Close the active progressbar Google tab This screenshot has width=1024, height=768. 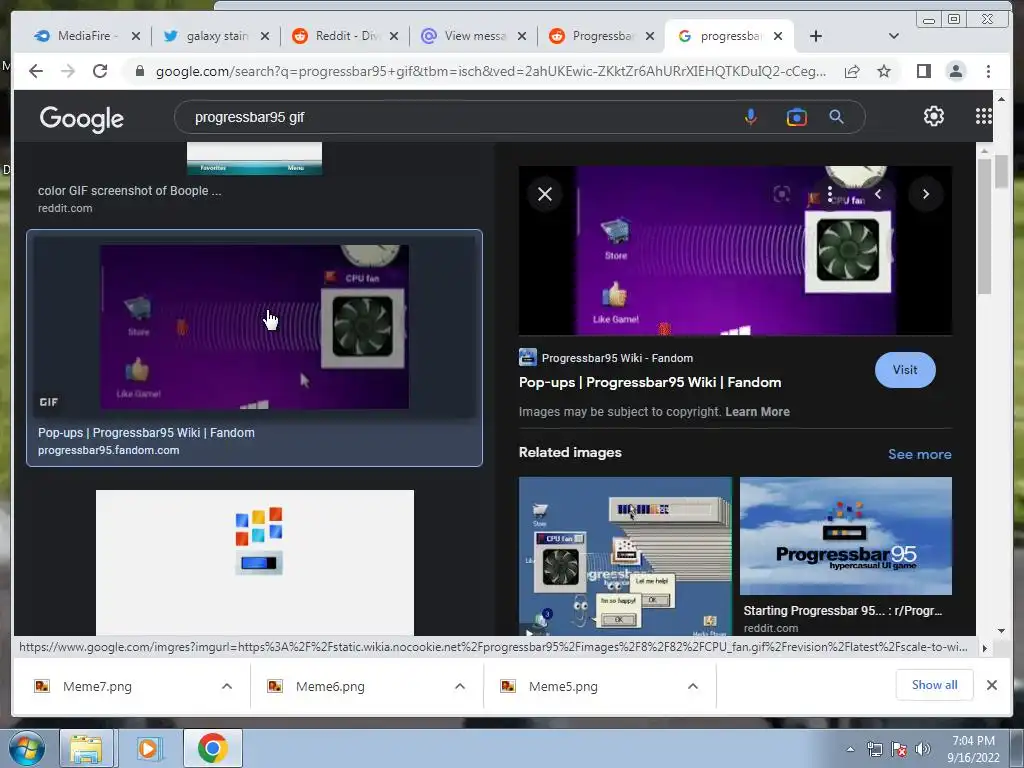click(778, 36)
